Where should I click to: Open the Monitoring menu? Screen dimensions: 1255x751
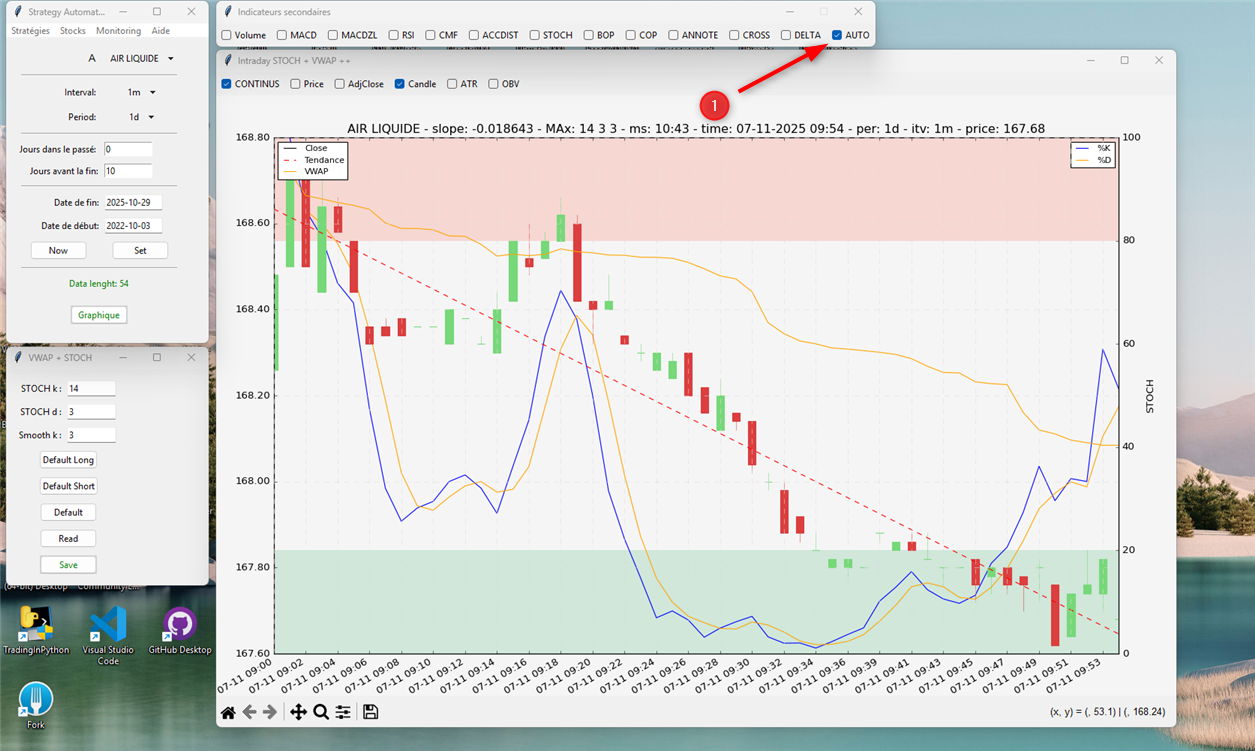pos(118,31)
